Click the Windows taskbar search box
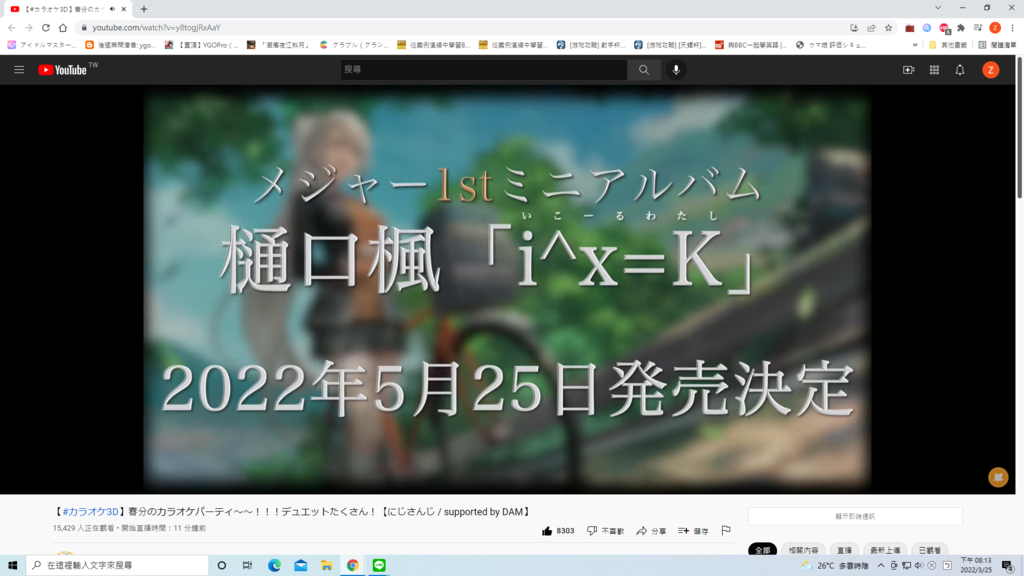The height and width of the screenshot is (576, 1024). pos(118,566)
